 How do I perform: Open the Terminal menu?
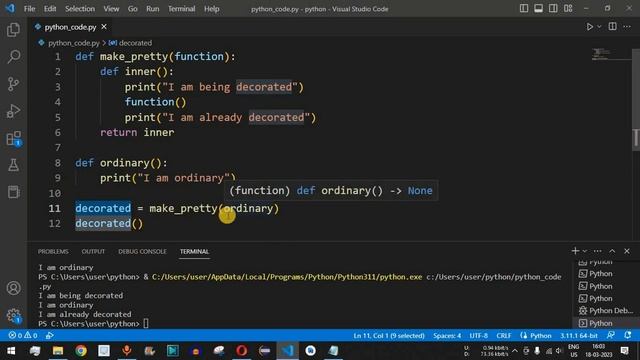181,9
